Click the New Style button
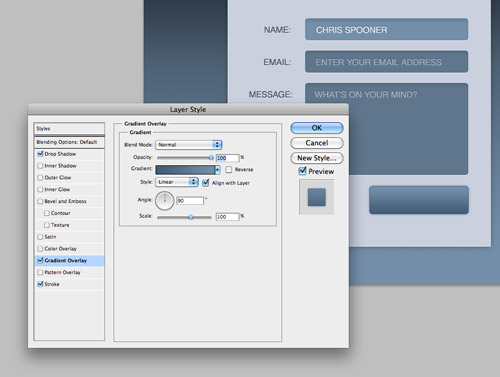The width and height of the screenshot is (500, 377). click(317, 158)
